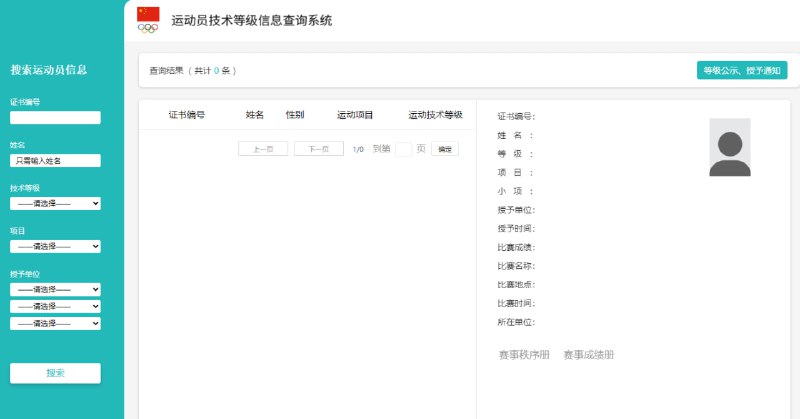
Task: Click the 运动技术等级 column header
Action: 435,115
